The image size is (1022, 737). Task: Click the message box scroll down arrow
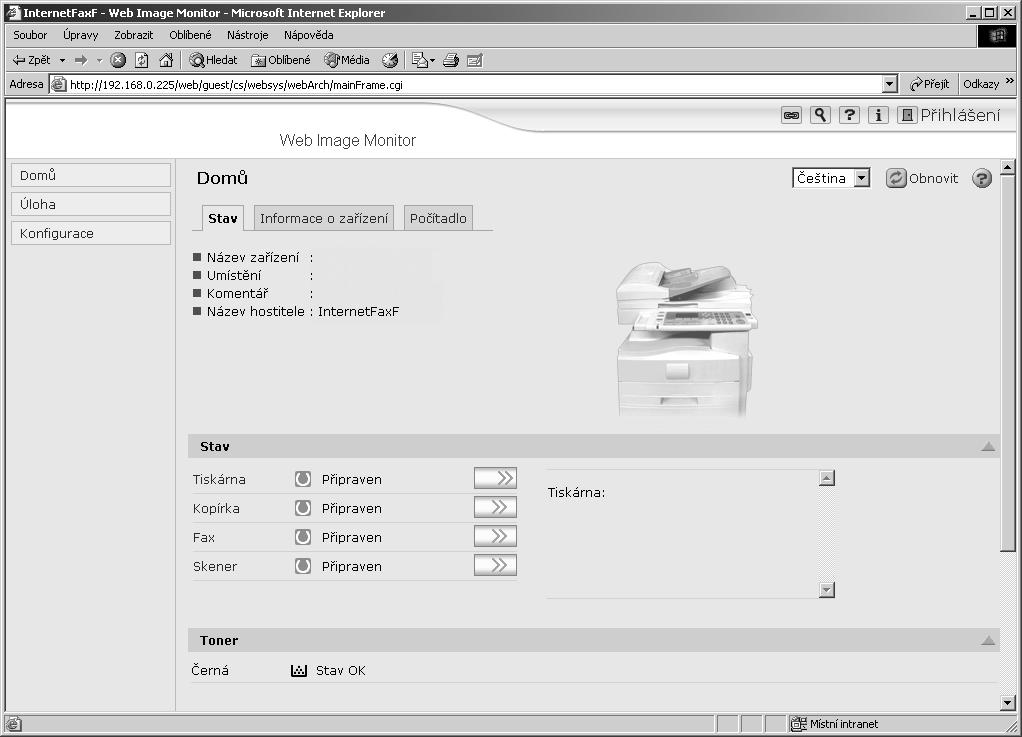[826, 590]
